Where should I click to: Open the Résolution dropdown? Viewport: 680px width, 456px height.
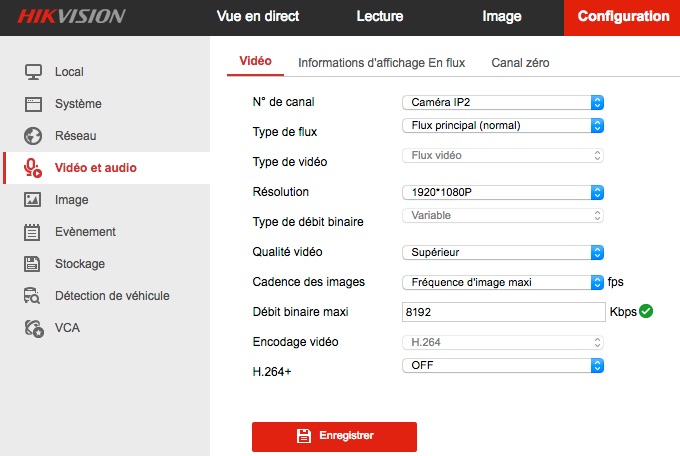pyautogui.click(x=503, y=192)
